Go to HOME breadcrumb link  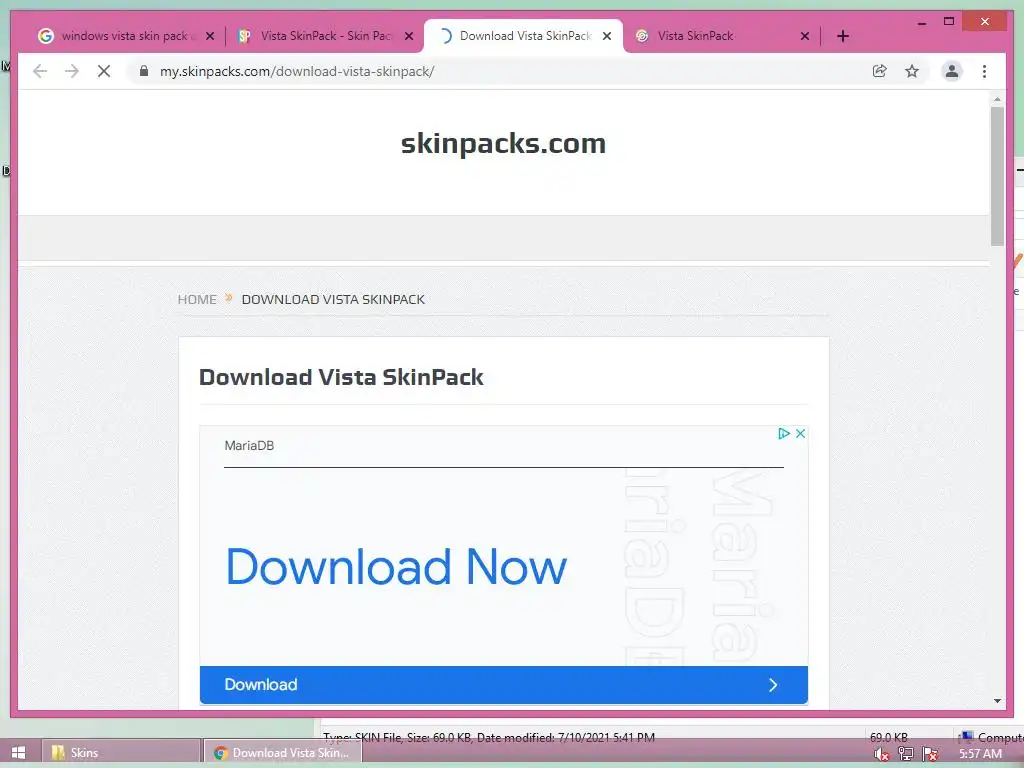[197, 299]
